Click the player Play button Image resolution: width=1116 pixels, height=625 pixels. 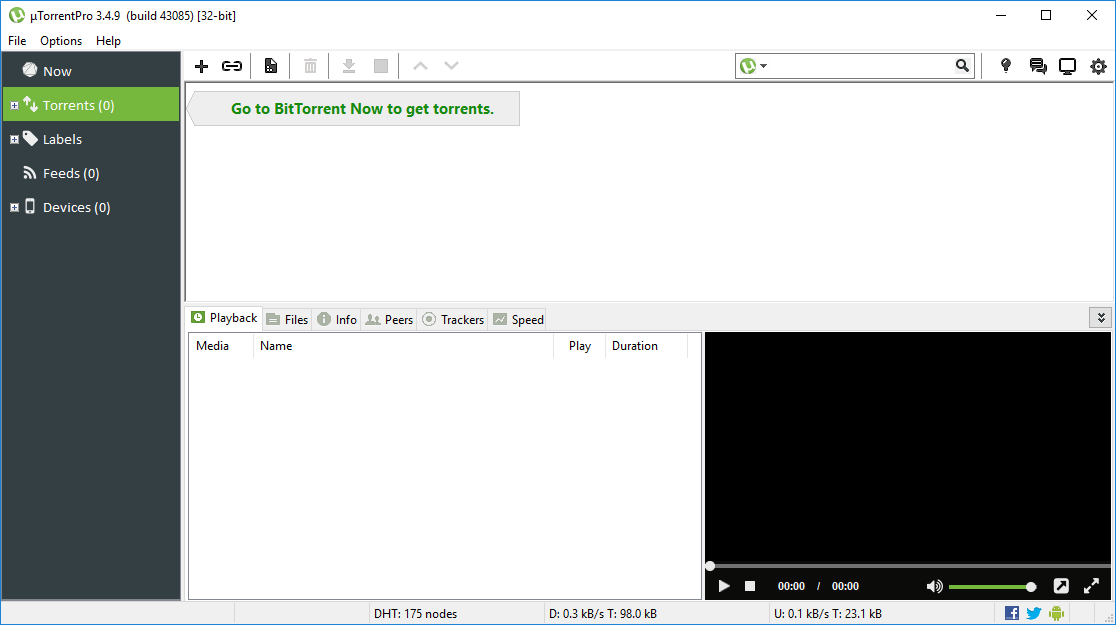(x=724, y=586)
